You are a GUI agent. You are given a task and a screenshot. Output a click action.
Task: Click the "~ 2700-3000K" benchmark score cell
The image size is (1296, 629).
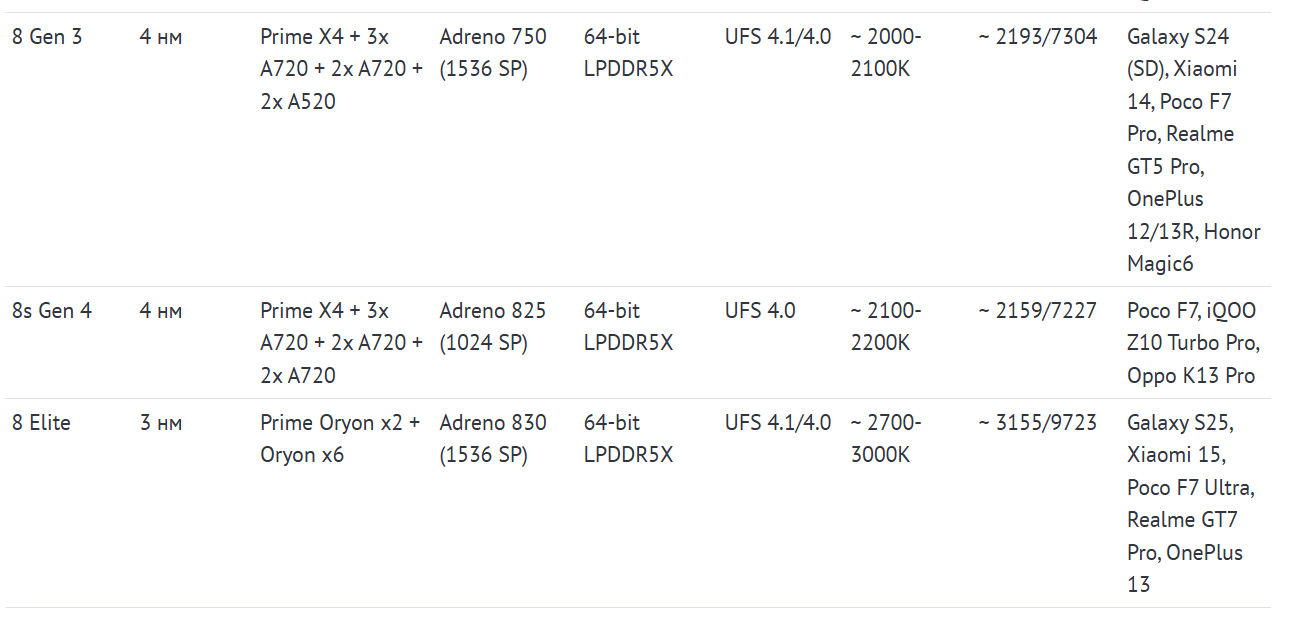[886, 439]
